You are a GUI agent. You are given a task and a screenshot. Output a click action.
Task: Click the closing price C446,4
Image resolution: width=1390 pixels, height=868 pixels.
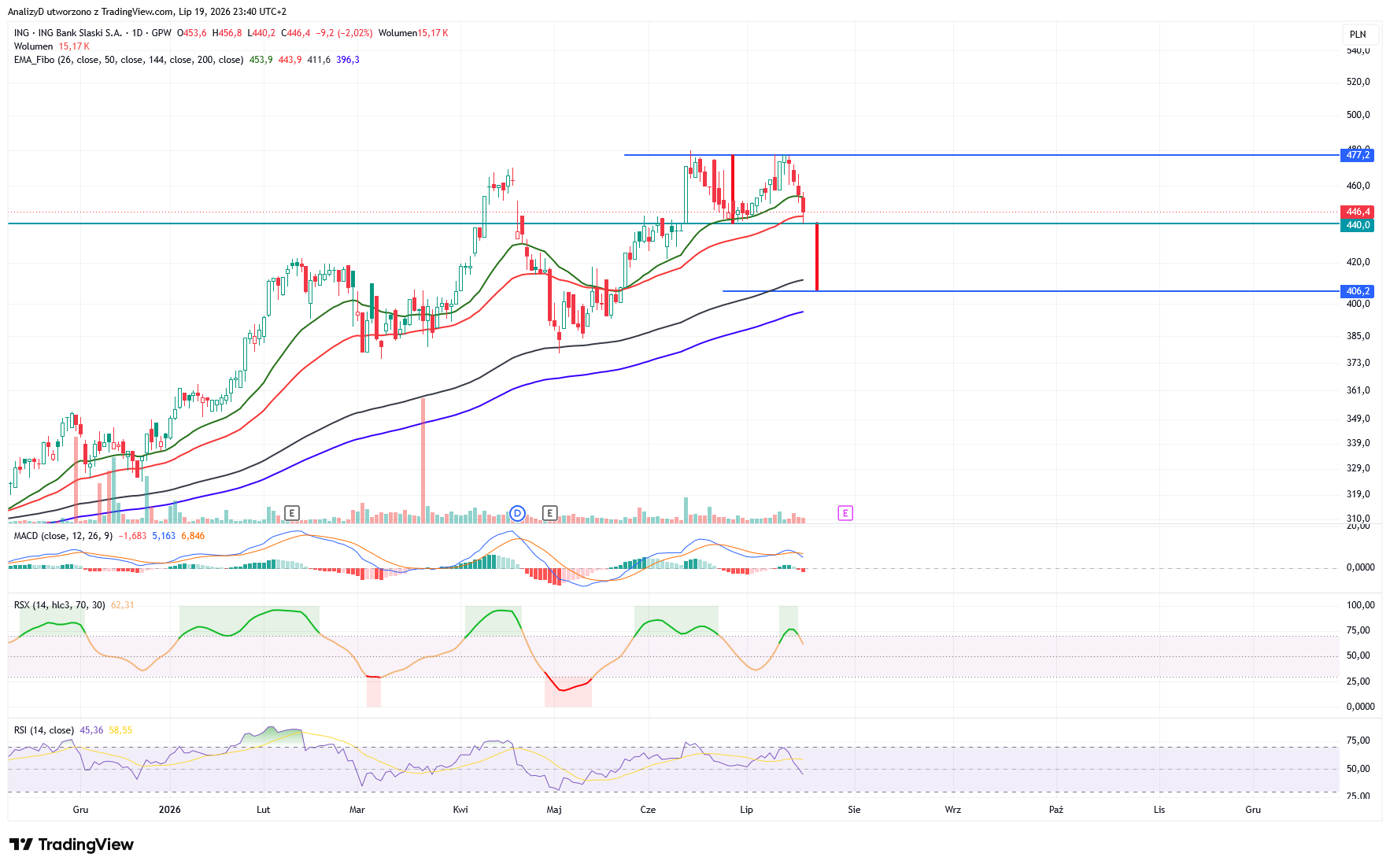296,33
